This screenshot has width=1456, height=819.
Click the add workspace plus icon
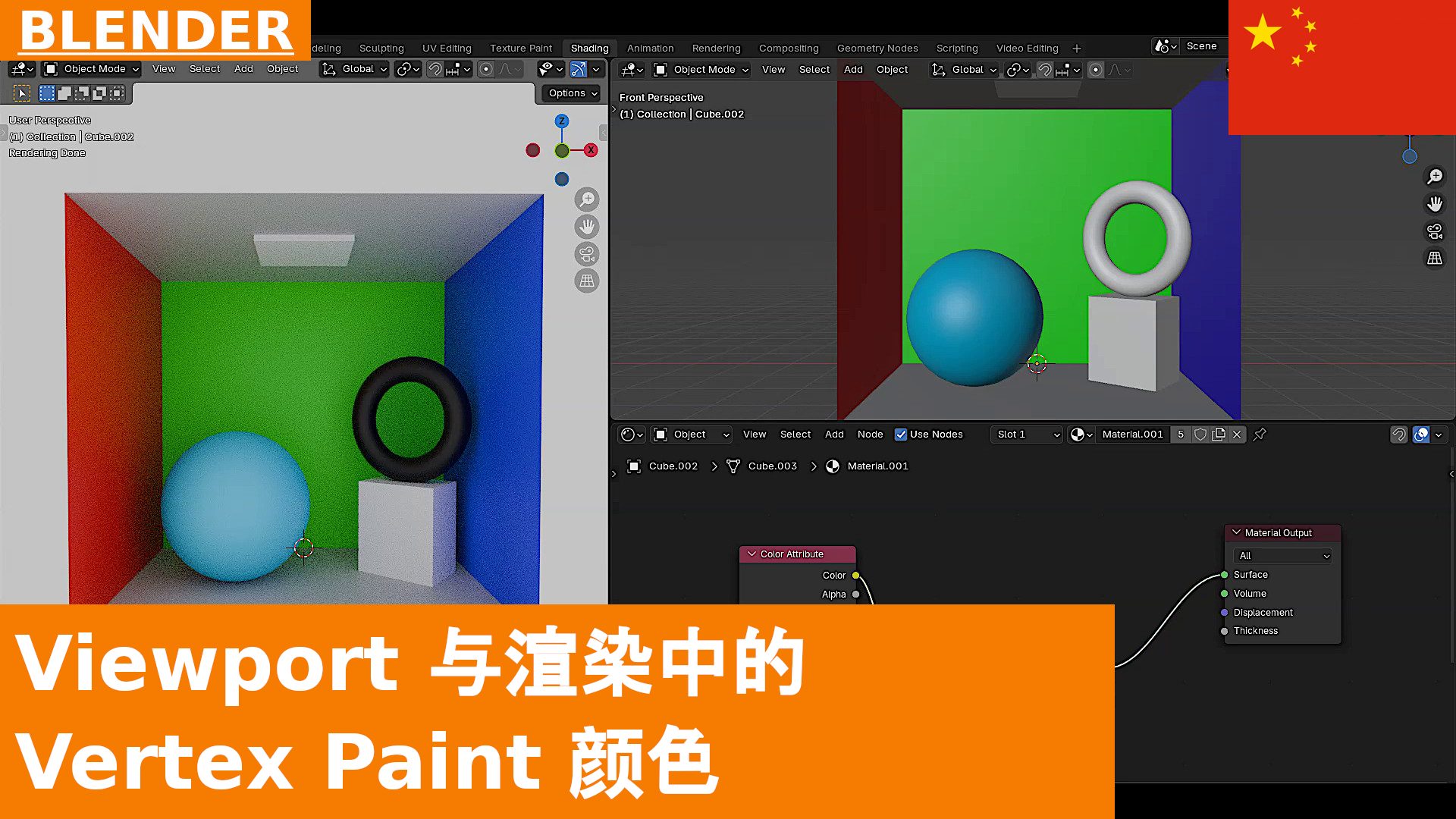1077,49
